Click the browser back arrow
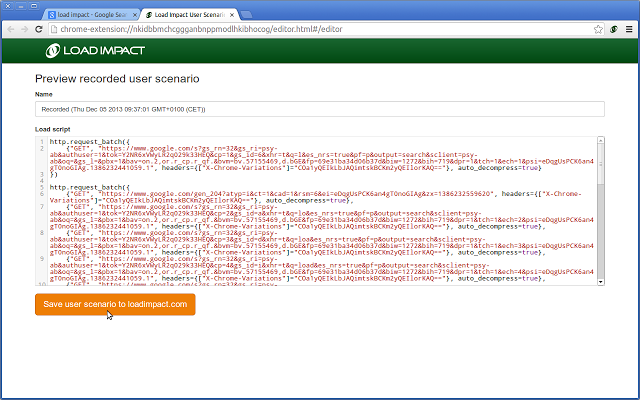Image resolution: width=640 pixels, height=400 pixels. [x=11, y=29]
